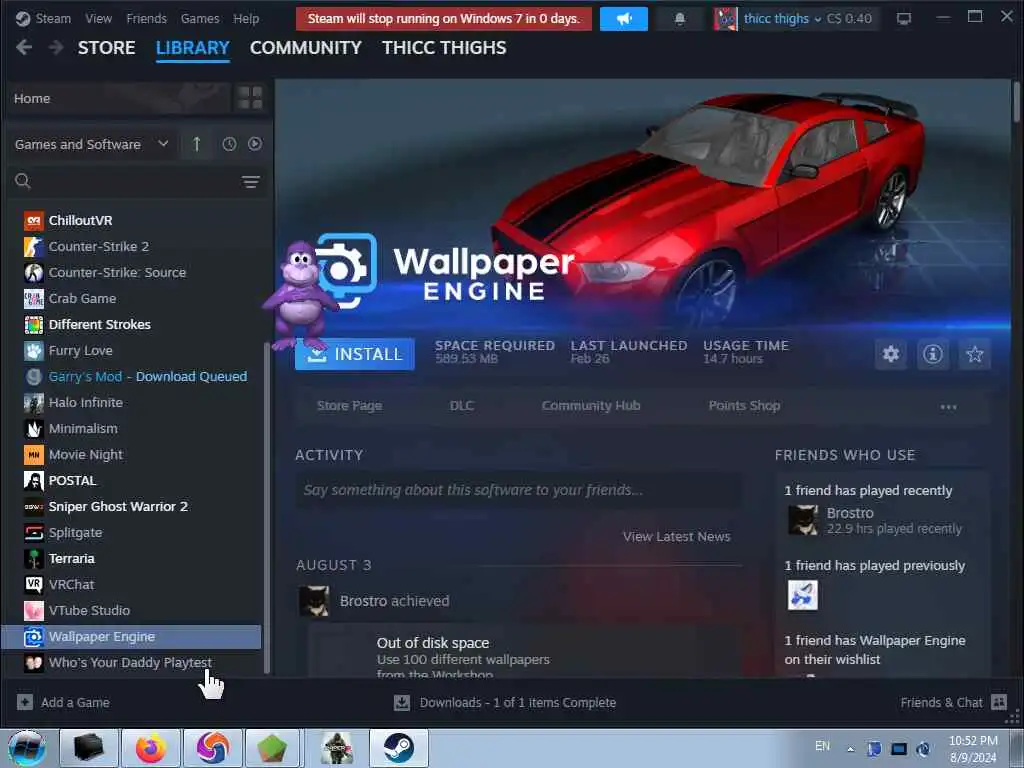1024x768 pixels.
Task: Switch to the COMMUNITY tab
Action: (306, 48)
